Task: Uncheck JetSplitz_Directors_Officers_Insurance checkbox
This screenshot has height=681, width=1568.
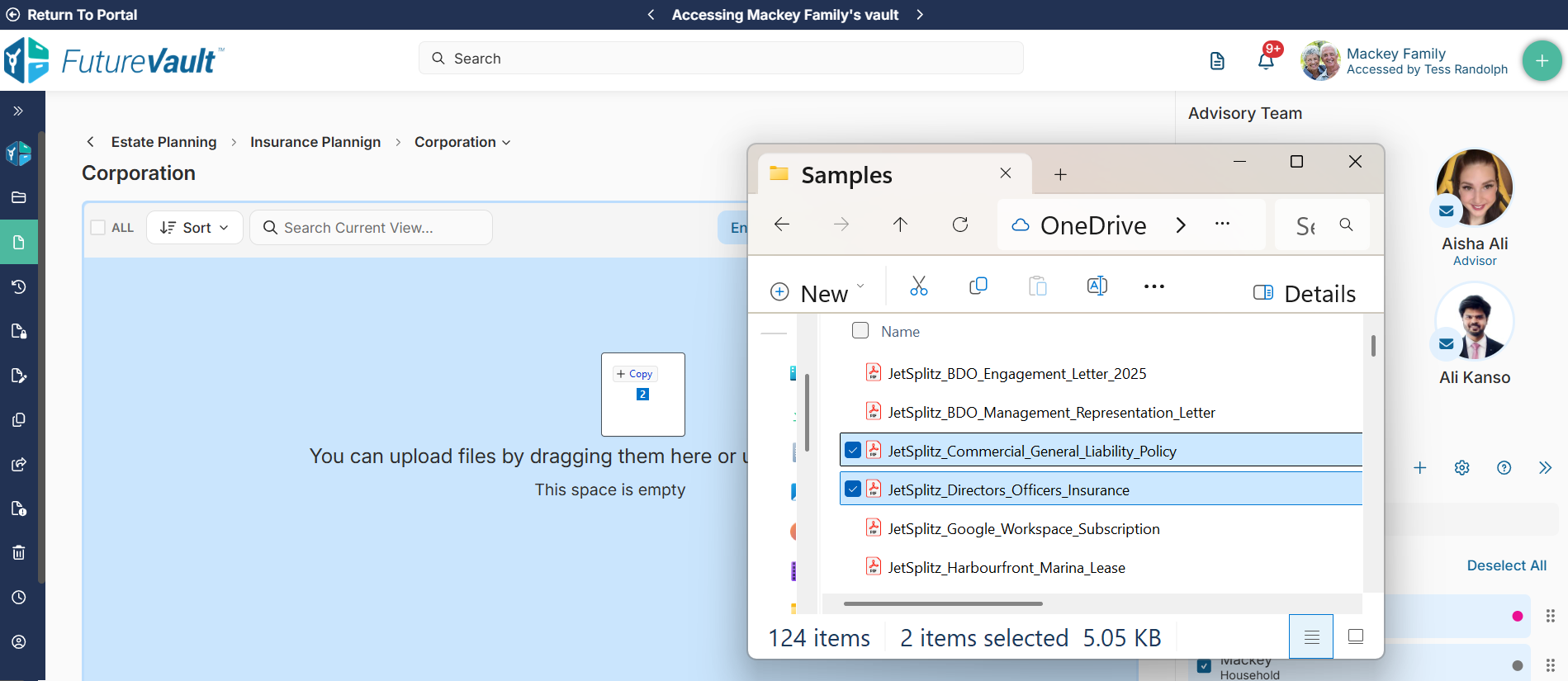Action: [x=853, y=489]
